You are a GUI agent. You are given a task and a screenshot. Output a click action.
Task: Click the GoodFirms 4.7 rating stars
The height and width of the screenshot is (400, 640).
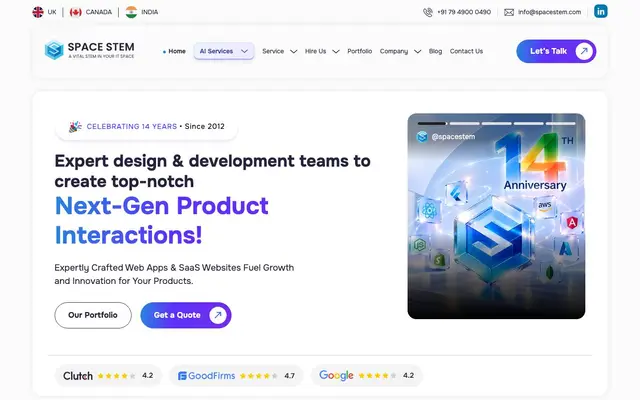pyautogui.click(x=258, y=376)
